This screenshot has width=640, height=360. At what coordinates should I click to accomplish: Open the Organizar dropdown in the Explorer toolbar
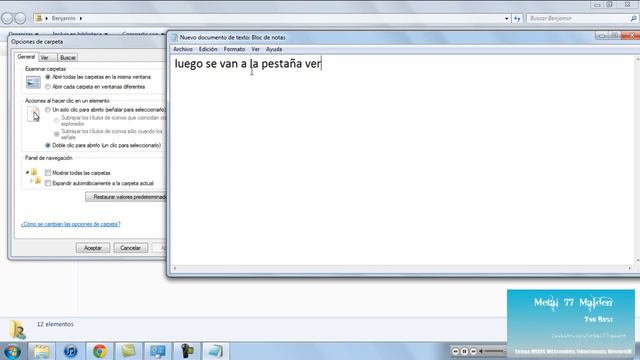point(24,33)
